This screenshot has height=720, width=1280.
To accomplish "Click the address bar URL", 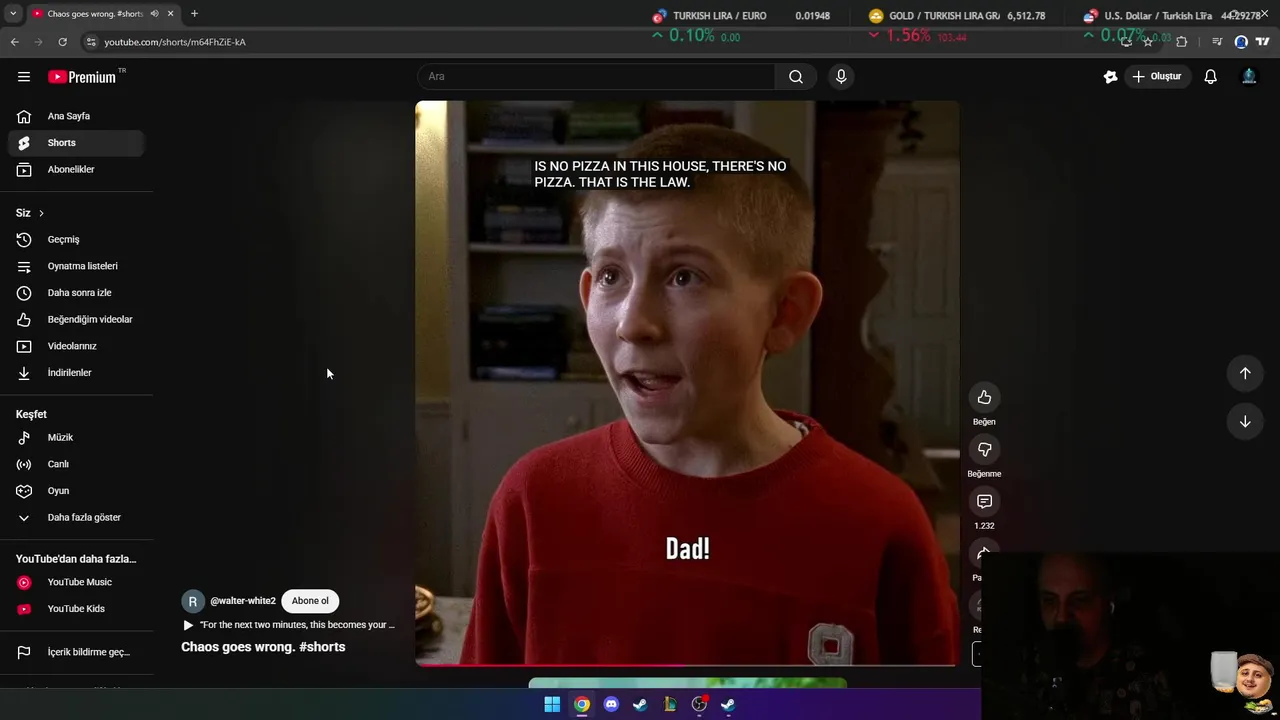I will pyautogui.click(x=175, y=42).
